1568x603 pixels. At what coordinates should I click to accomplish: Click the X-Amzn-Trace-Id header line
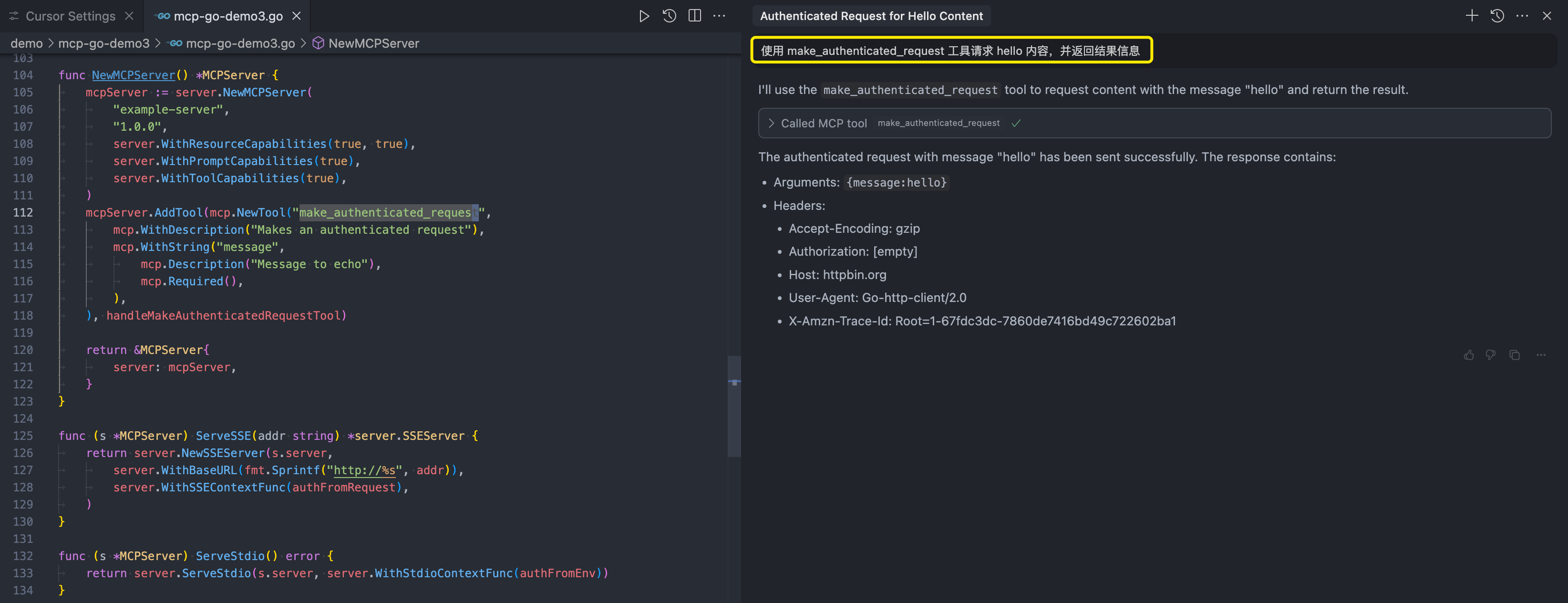[982, 321]
